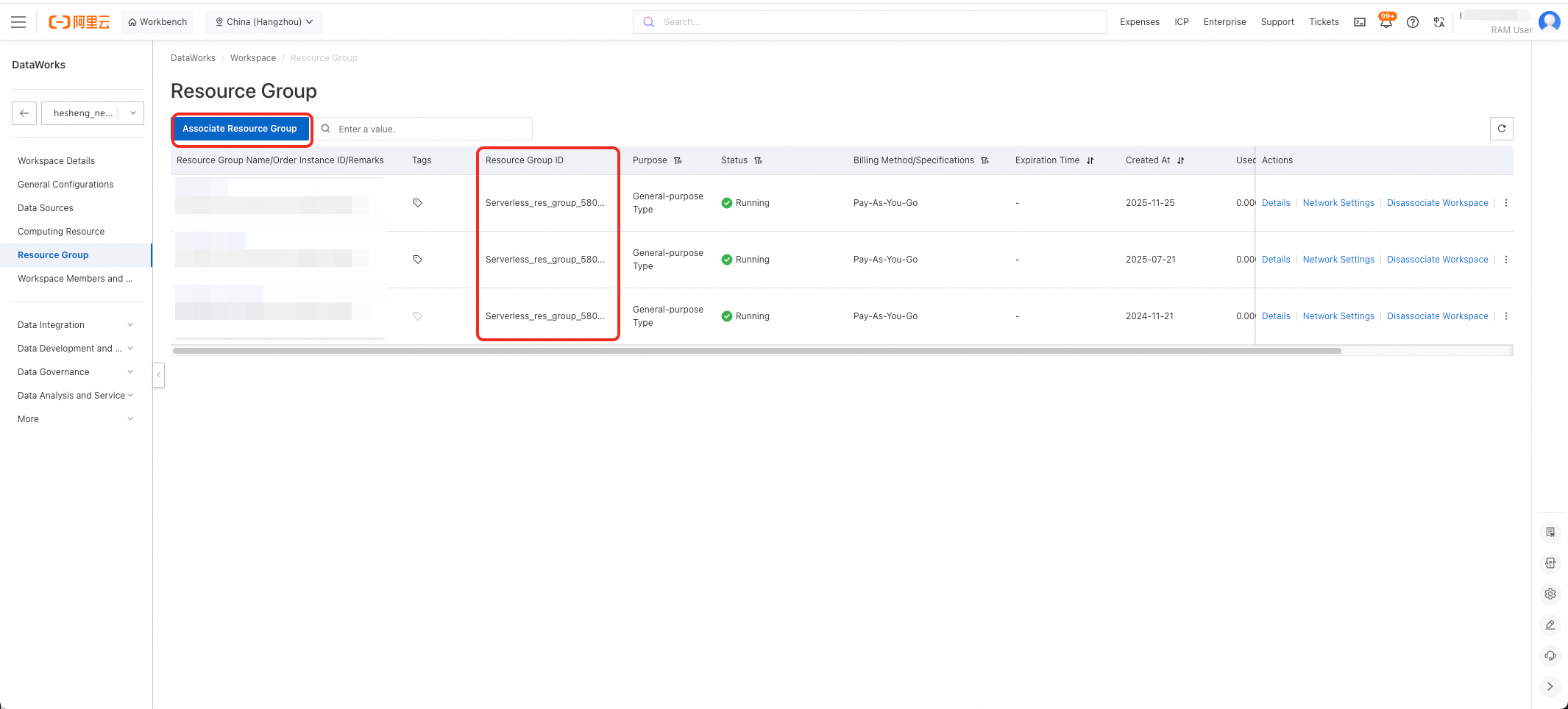
Task: Collapse the left navigation panel
Action: [158, 374]
